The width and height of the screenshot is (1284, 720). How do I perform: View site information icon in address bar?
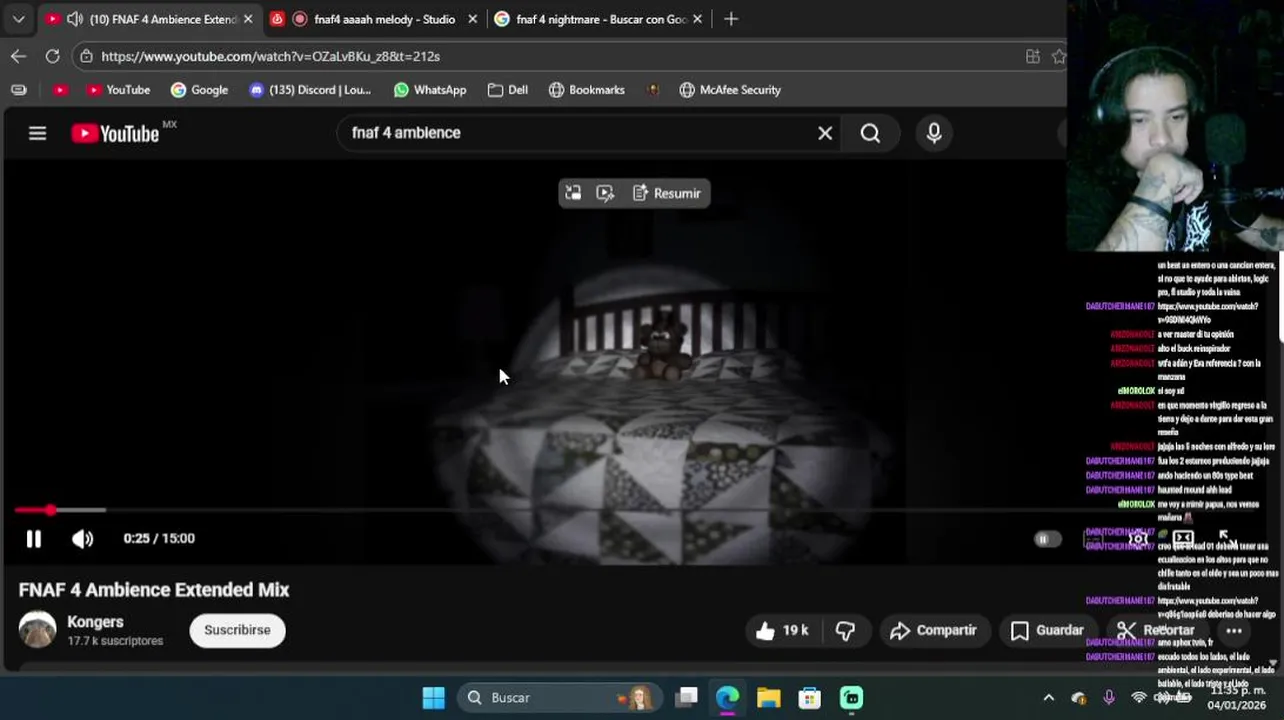[87, 56]
